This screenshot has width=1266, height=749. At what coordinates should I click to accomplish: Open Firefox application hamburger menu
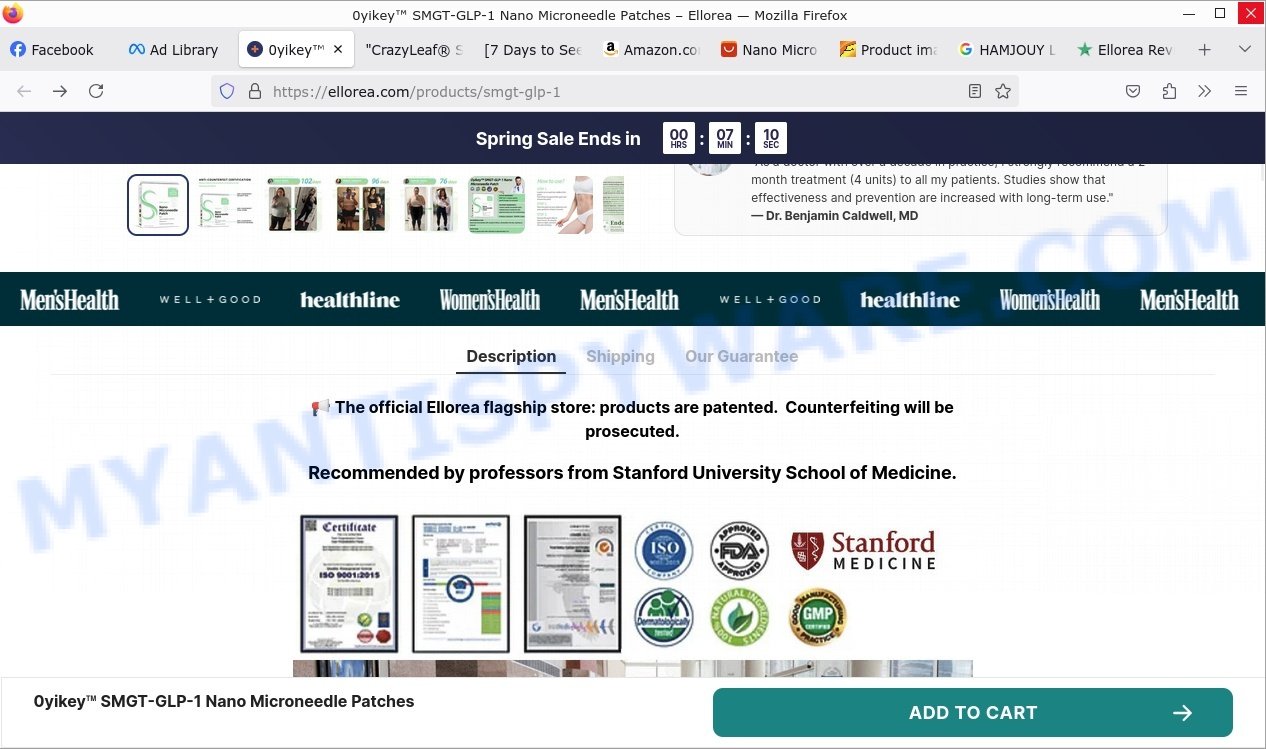point(1241,91)
